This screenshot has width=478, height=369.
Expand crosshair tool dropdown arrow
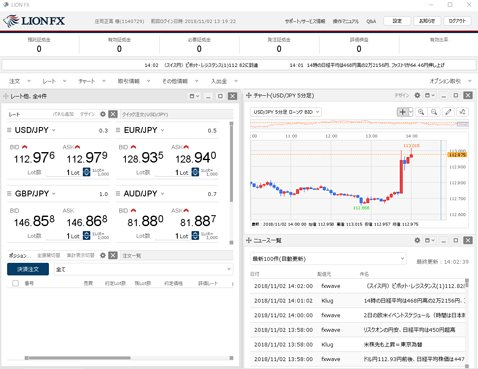point(411,112)
